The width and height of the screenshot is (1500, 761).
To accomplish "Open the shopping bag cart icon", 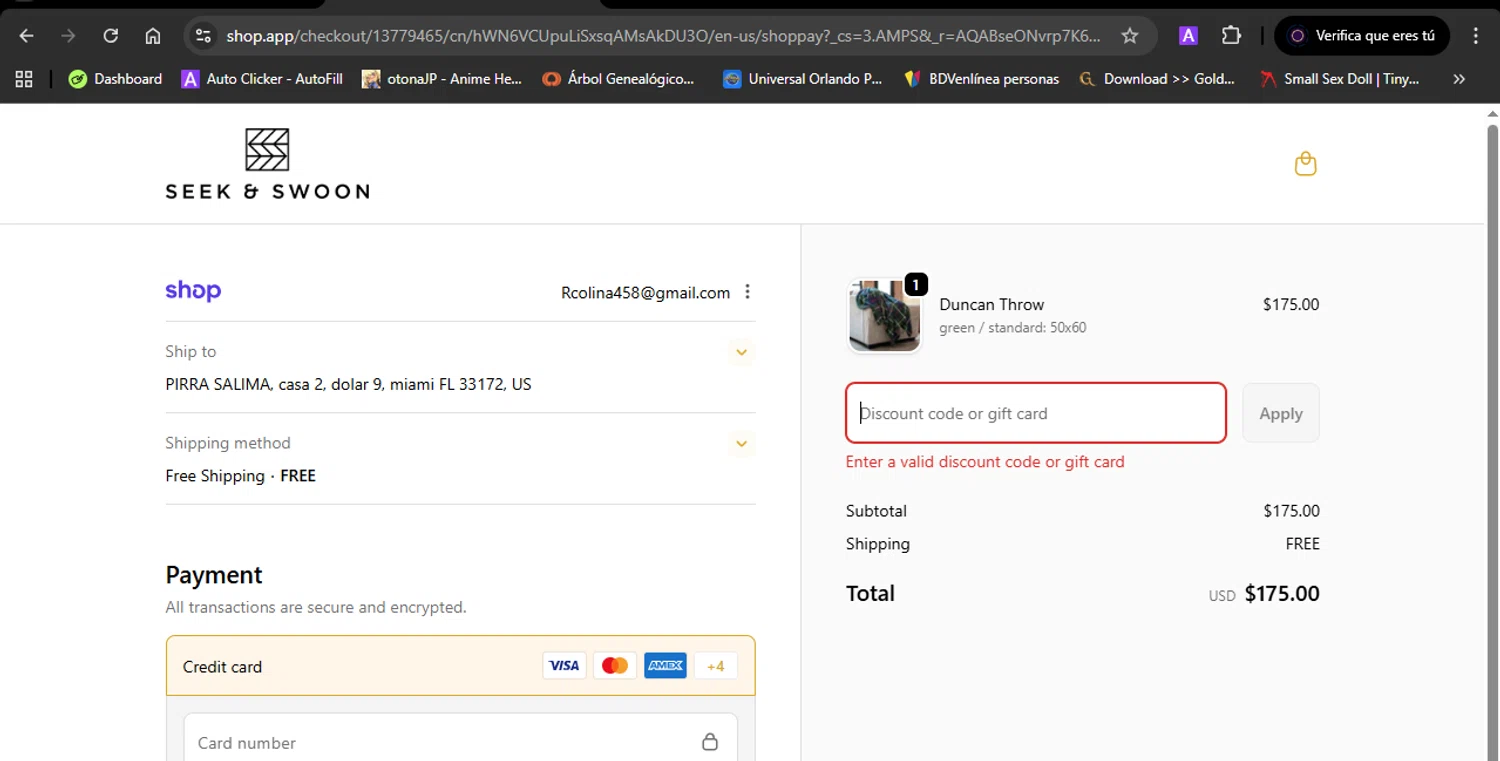I will pyautogui.click(x=1305, y=163).
